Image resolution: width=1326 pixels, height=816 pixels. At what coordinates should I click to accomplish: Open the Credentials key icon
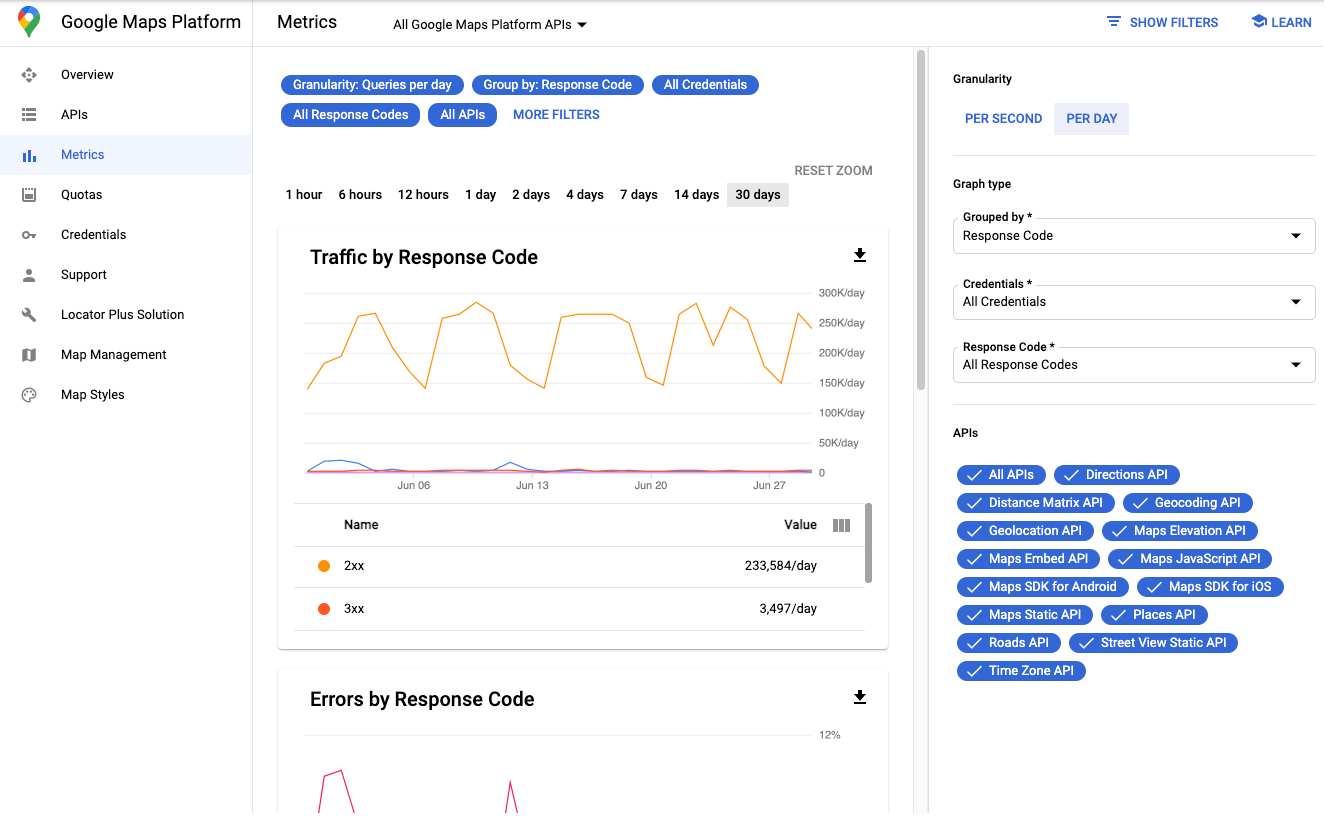pyautogui.click(x=29, y=234)
